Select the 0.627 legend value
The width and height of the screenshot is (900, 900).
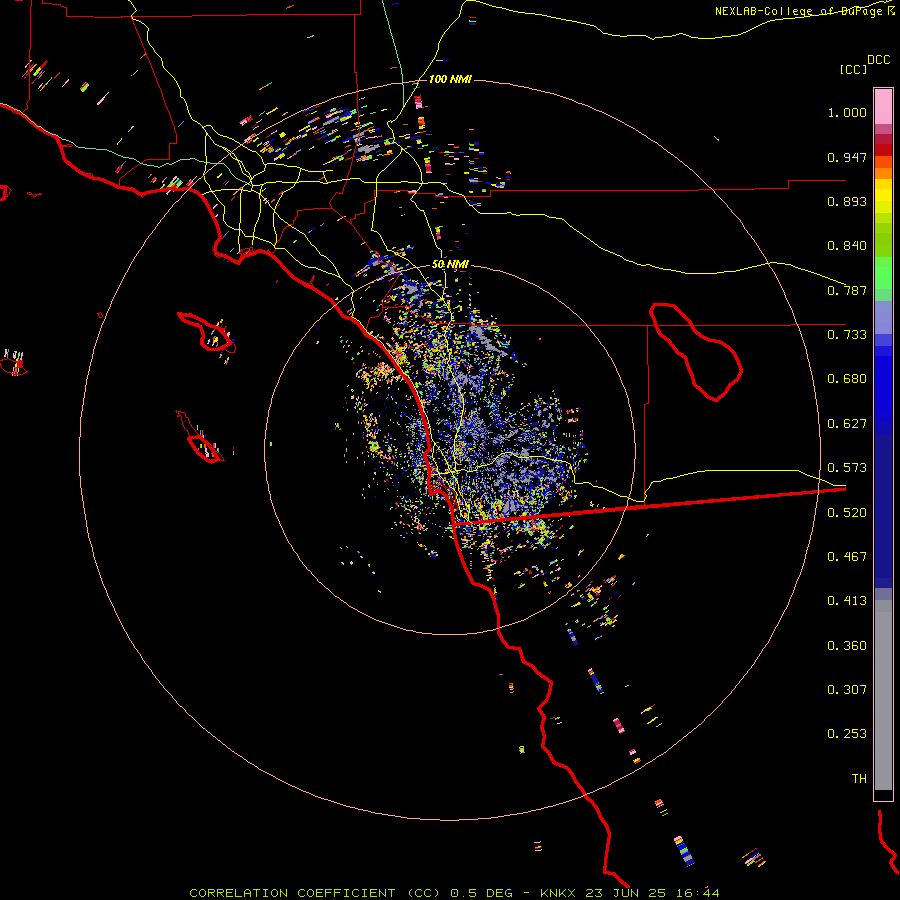click(847, 424)
